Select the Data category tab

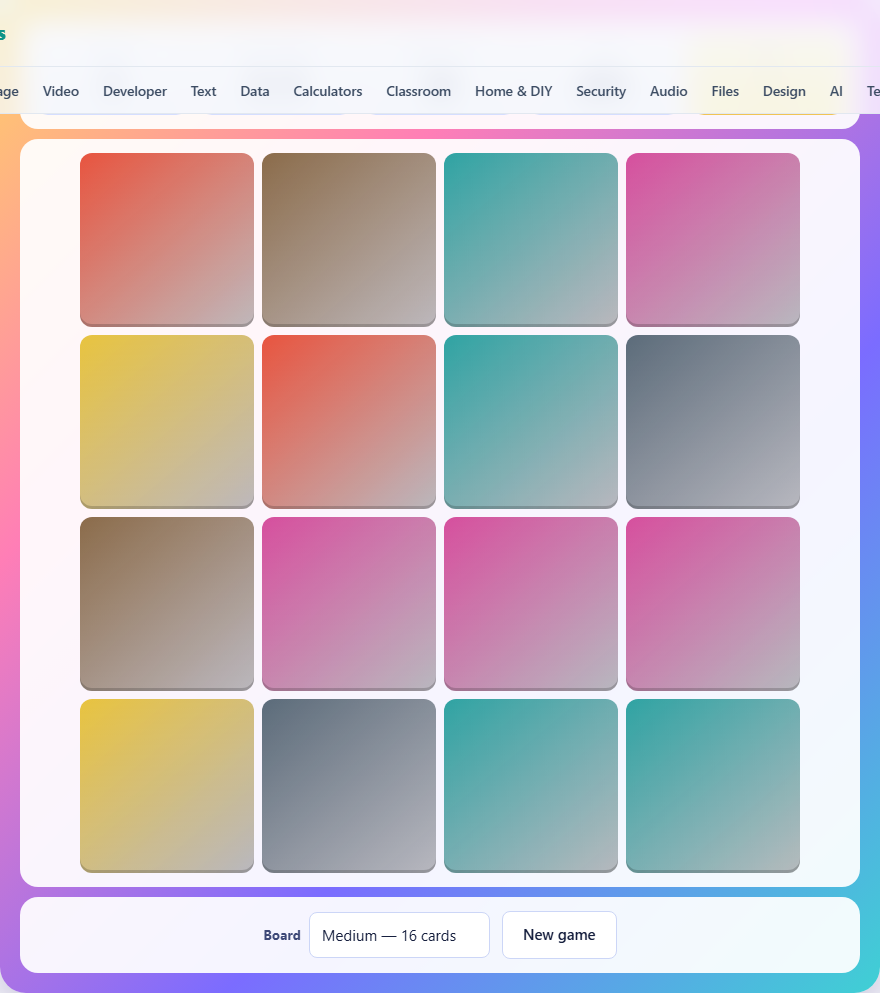tap(255, 91)
